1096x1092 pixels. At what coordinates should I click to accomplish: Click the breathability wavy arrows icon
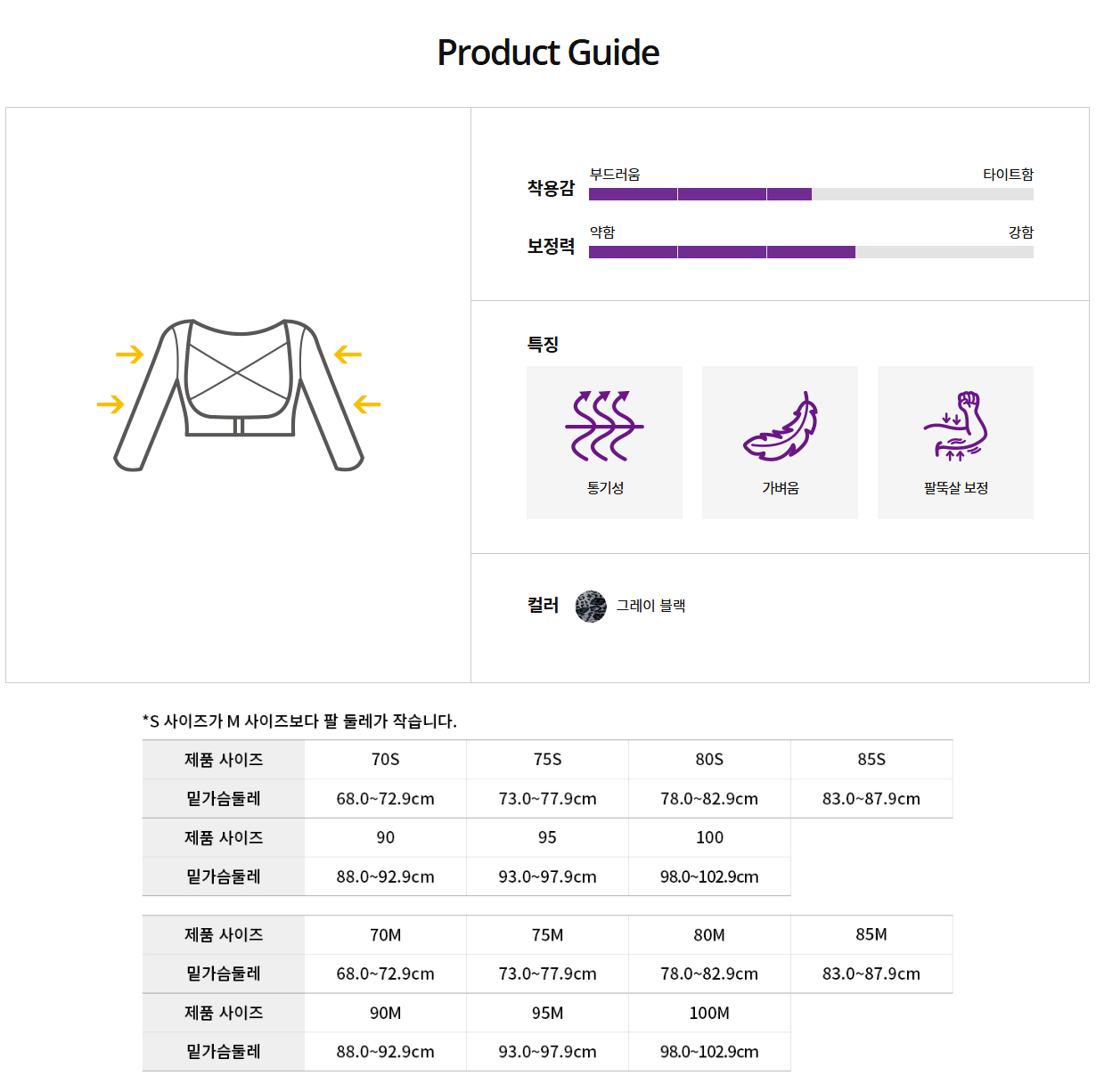[604, 425]
